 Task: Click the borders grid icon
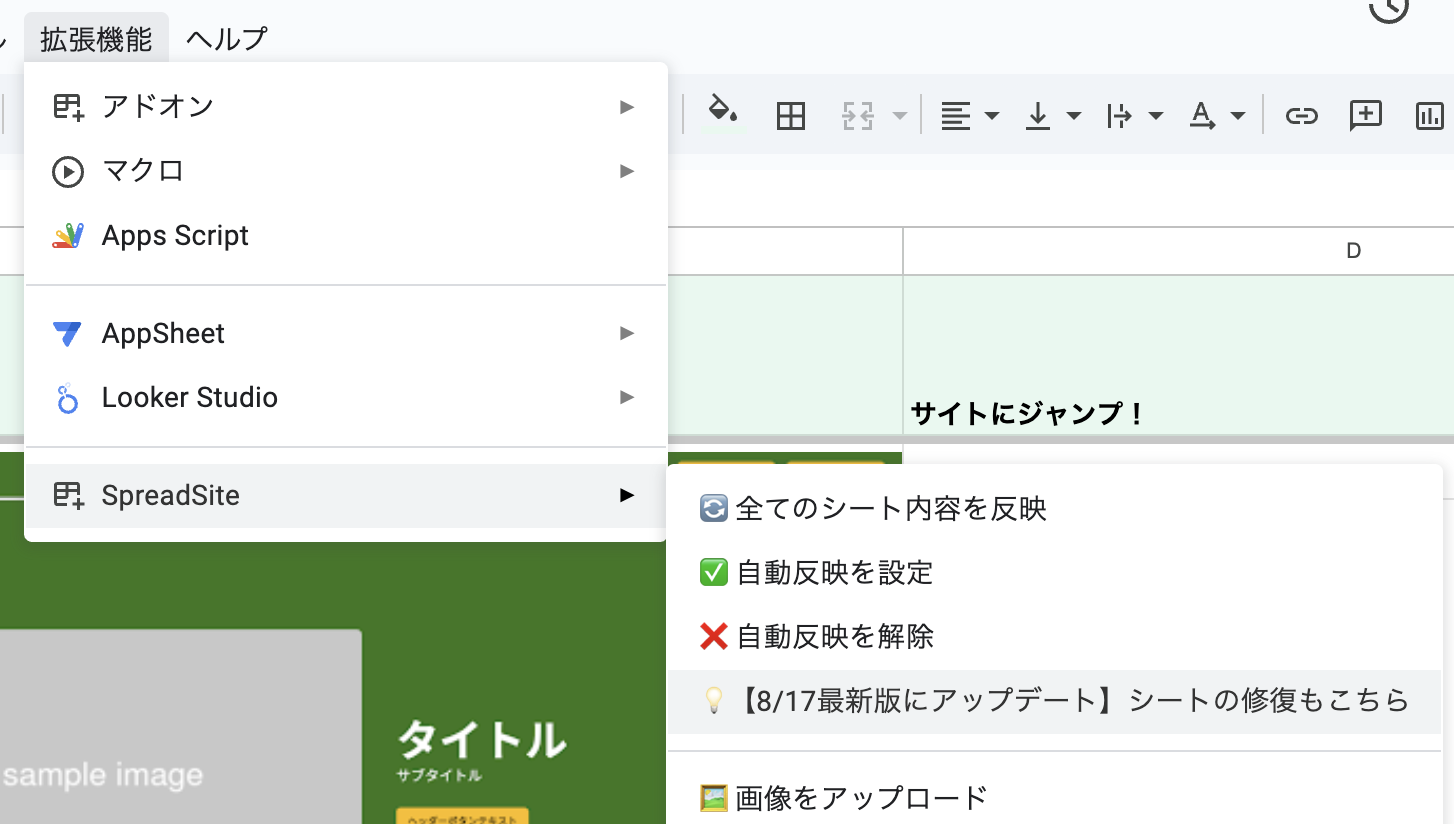(791, 116)
